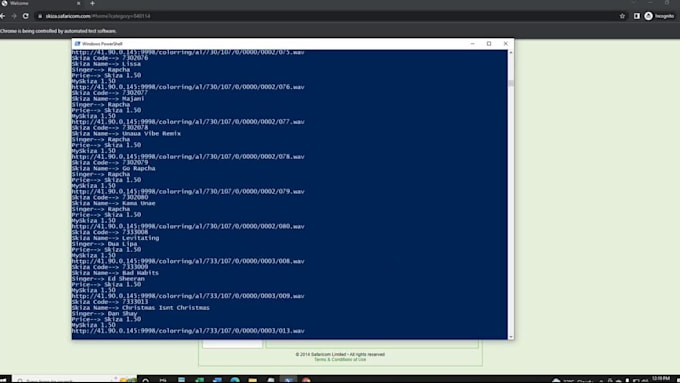The image size is (680, 383).
Task: Click the 'Skiza Name--> Bad Habits' line
Action: [115, 273]
